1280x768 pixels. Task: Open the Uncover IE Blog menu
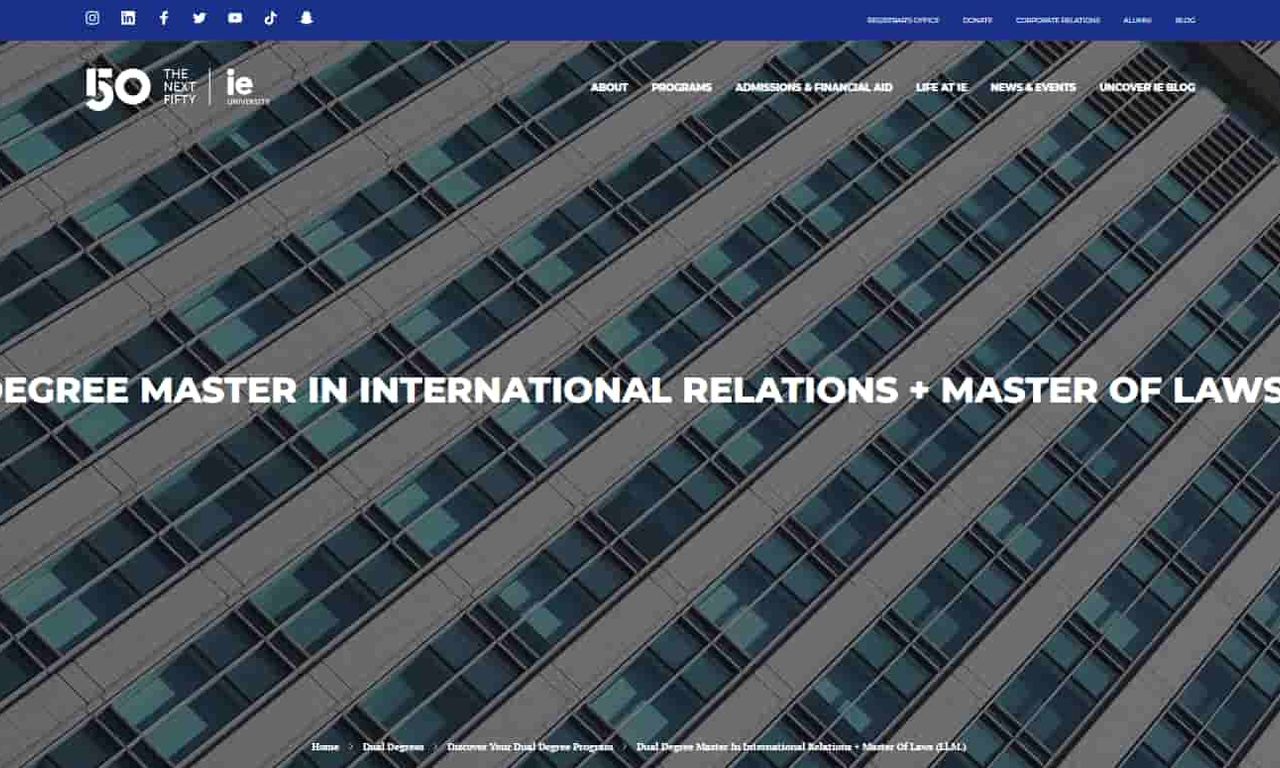[x=1147, y=88]
